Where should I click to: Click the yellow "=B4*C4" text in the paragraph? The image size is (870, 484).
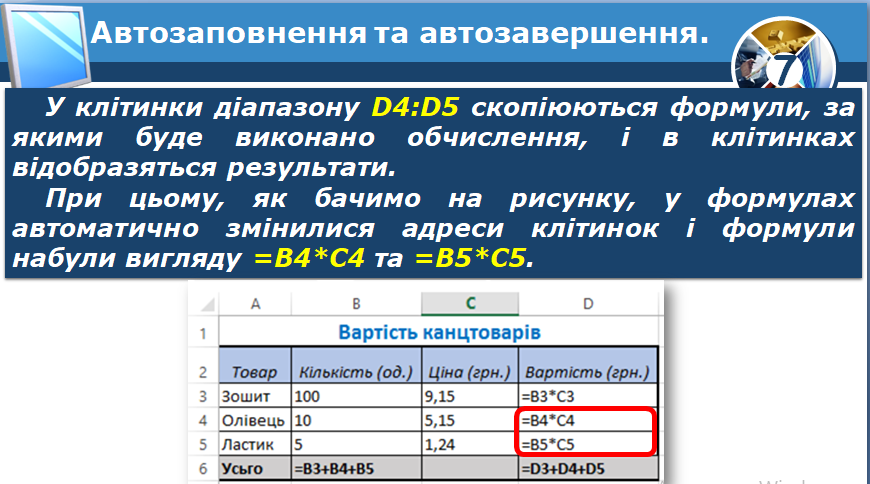pyautogui.click(x=309, y=258)
